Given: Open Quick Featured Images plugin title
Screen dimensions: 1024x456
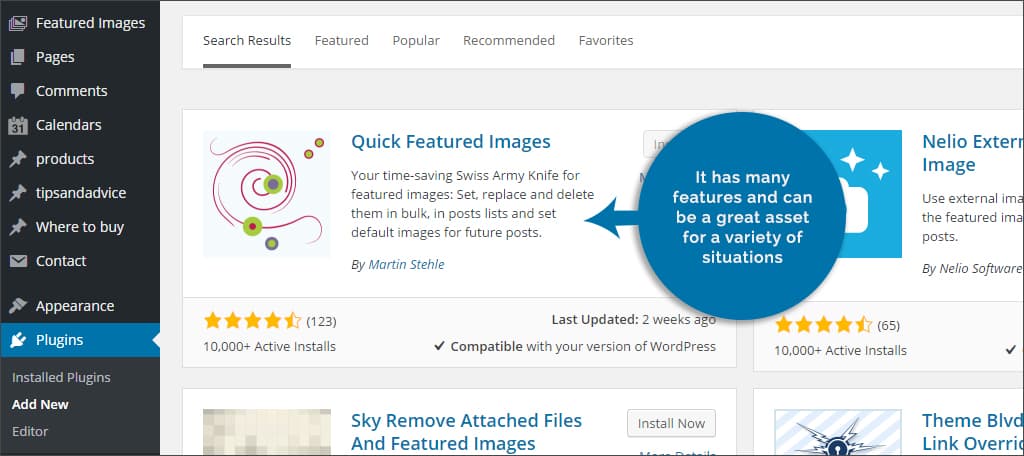Looking at the screenshot, I should (451, 142).
